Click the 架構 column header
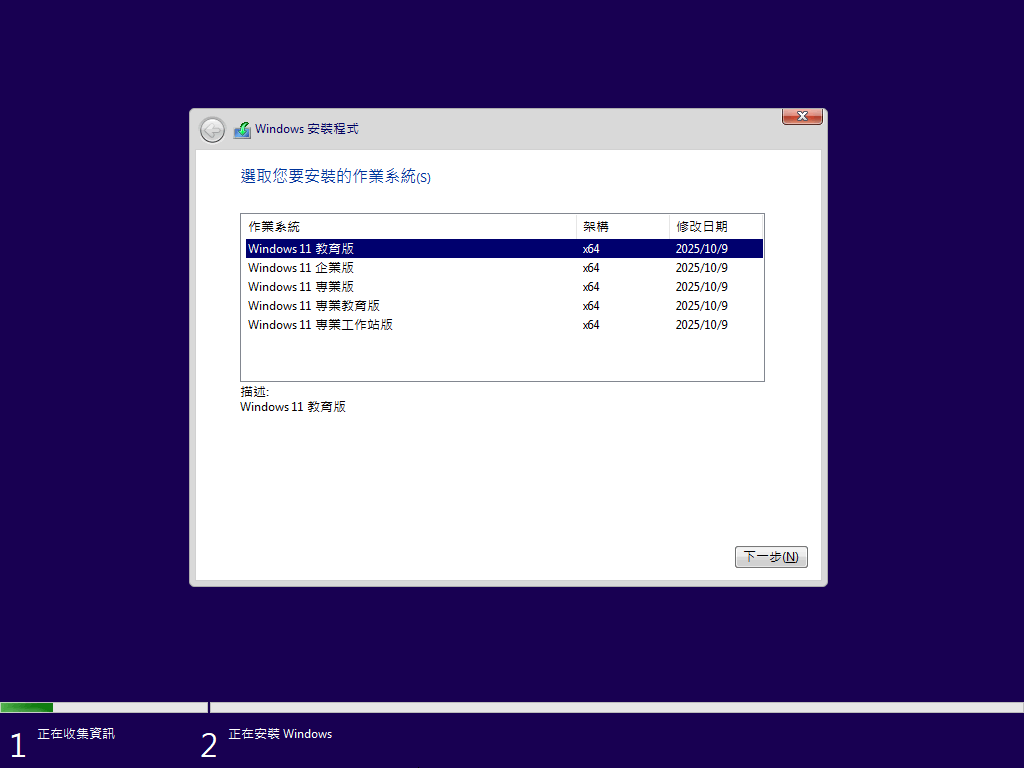The image size is (1024, 768). [x=596, y=227]
